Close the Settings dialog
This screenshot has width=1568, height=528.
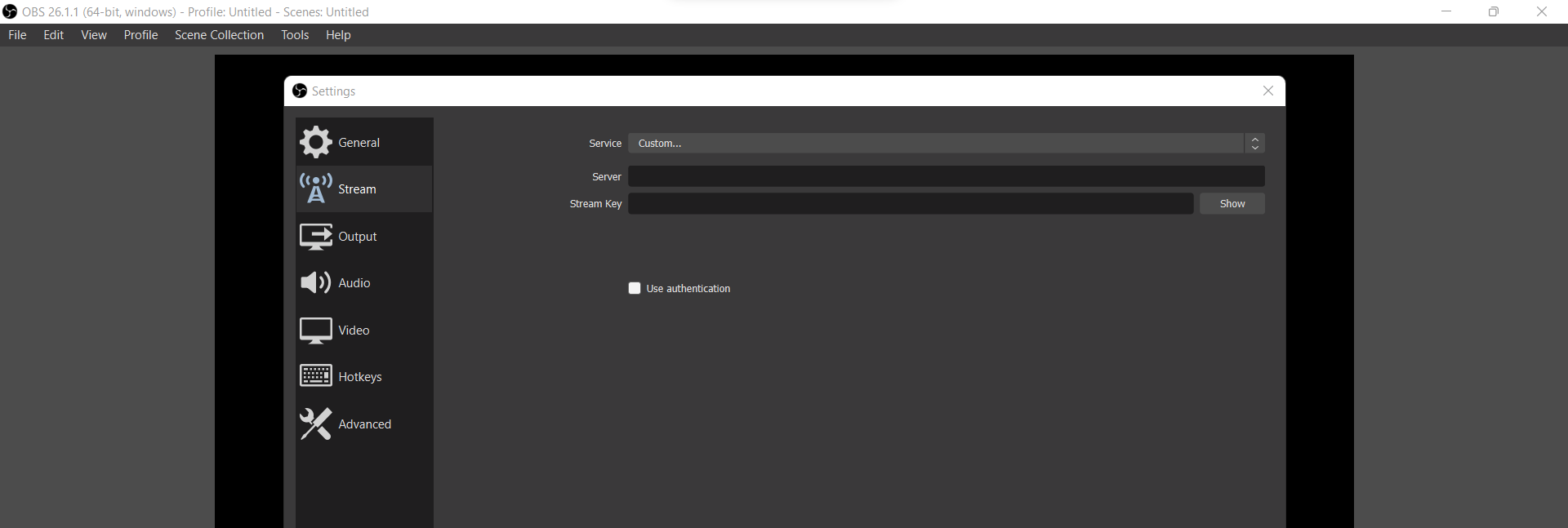click(x=1268, y=91)
